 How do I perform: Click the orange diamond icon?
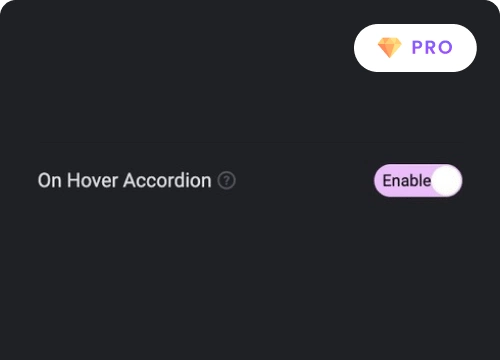(x=389, y=48)
